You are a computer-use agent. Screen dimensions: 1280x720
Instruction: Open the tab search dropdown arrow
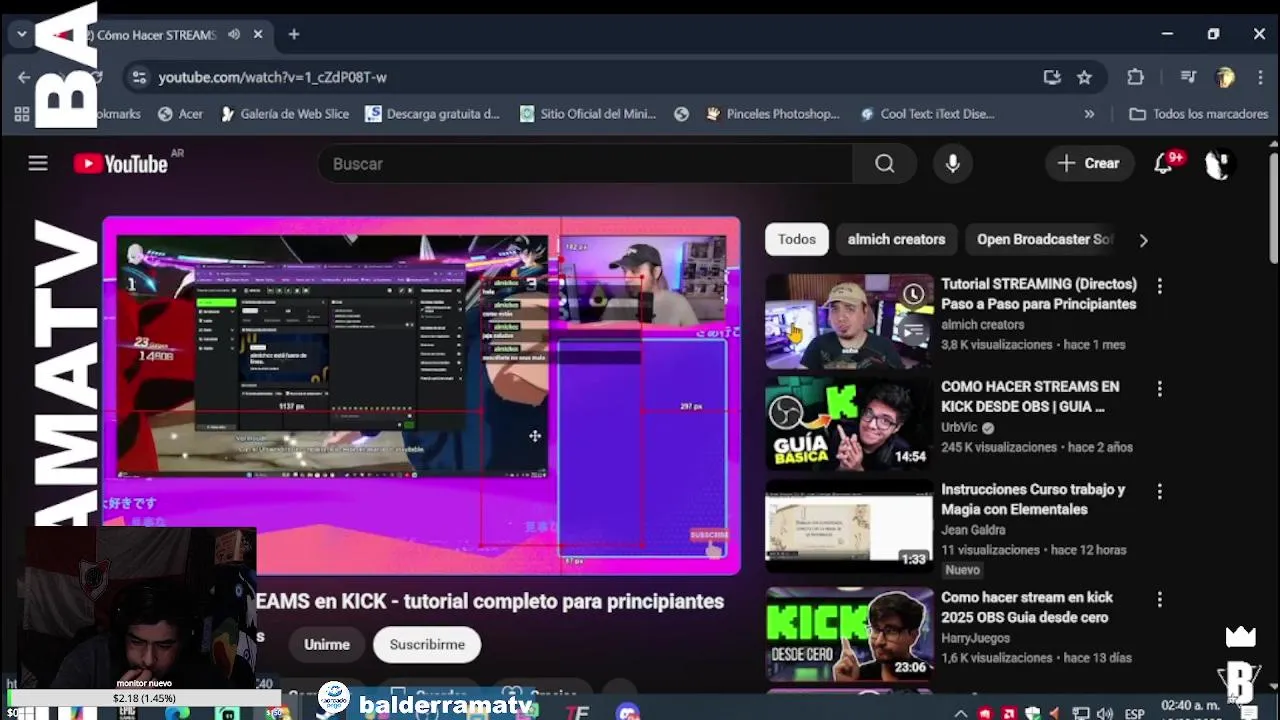tap(21, 34)
